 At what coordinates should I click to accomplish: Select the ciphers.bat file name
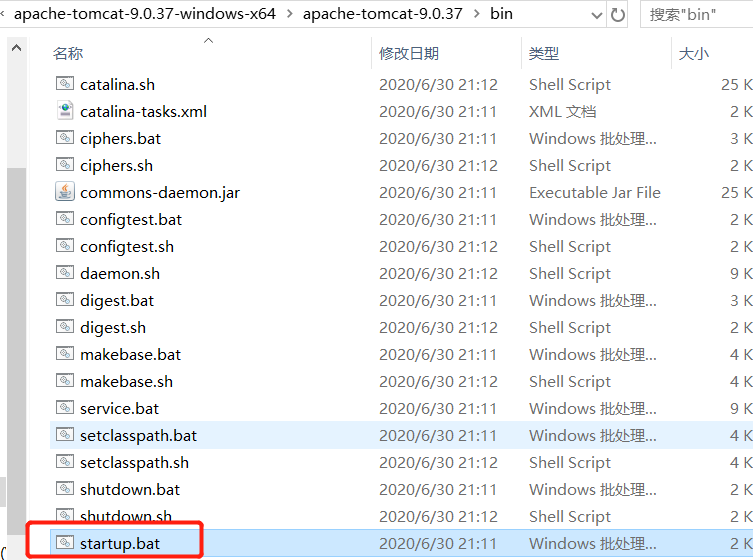point(120,138)
